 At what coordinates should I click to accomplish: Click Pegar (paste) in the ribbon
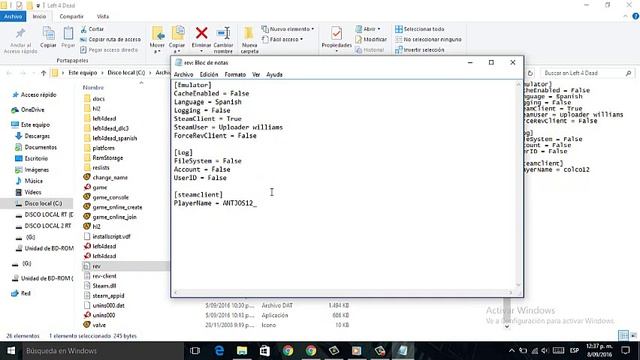point(68,37)
